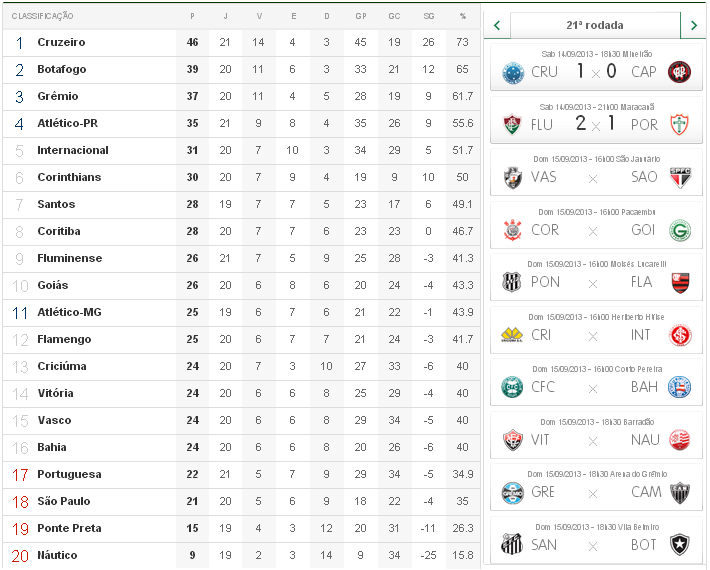Open the 21ª rodada round header
This screenshot has width=710, height=570.
[x=595, y=25]
